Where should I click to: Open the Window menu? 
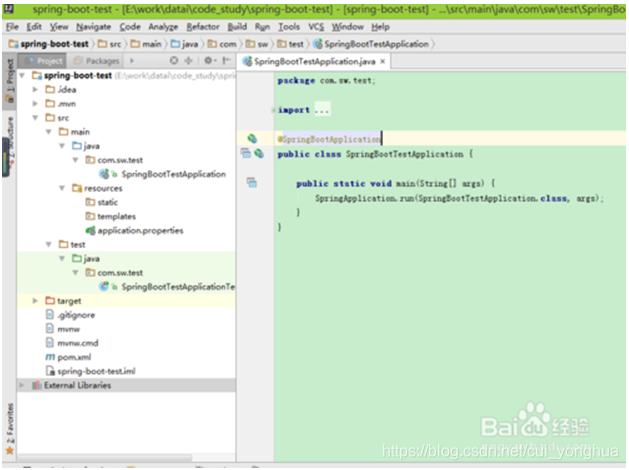(x=347, y=27)
